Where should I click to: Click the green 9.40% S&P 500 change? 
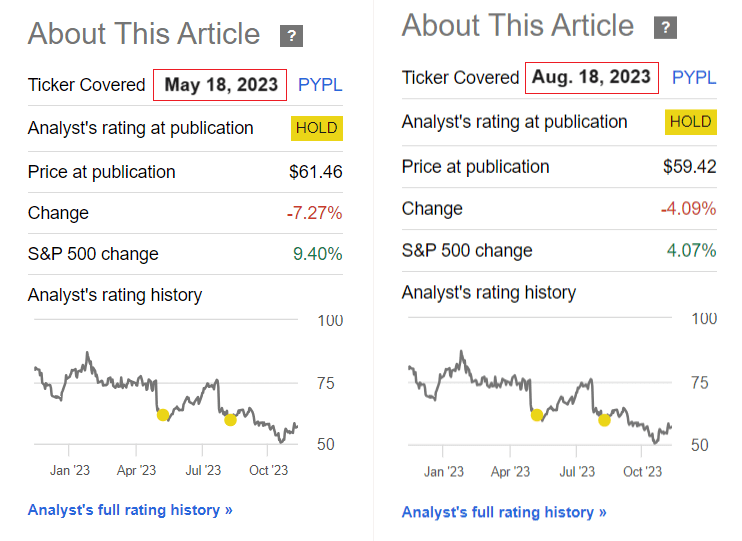click(317, 254)
